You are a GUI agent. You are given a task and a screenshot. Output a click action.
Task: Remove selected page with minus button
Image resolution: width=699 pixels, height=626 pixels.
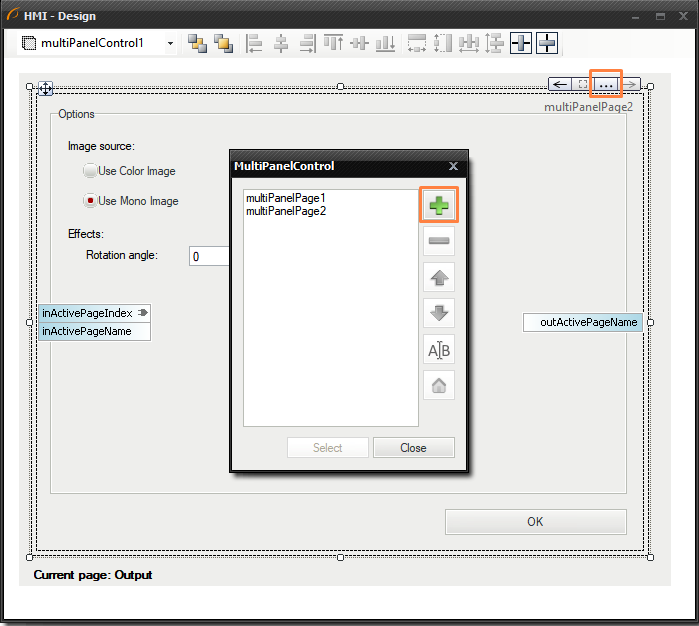click(439, 241)
